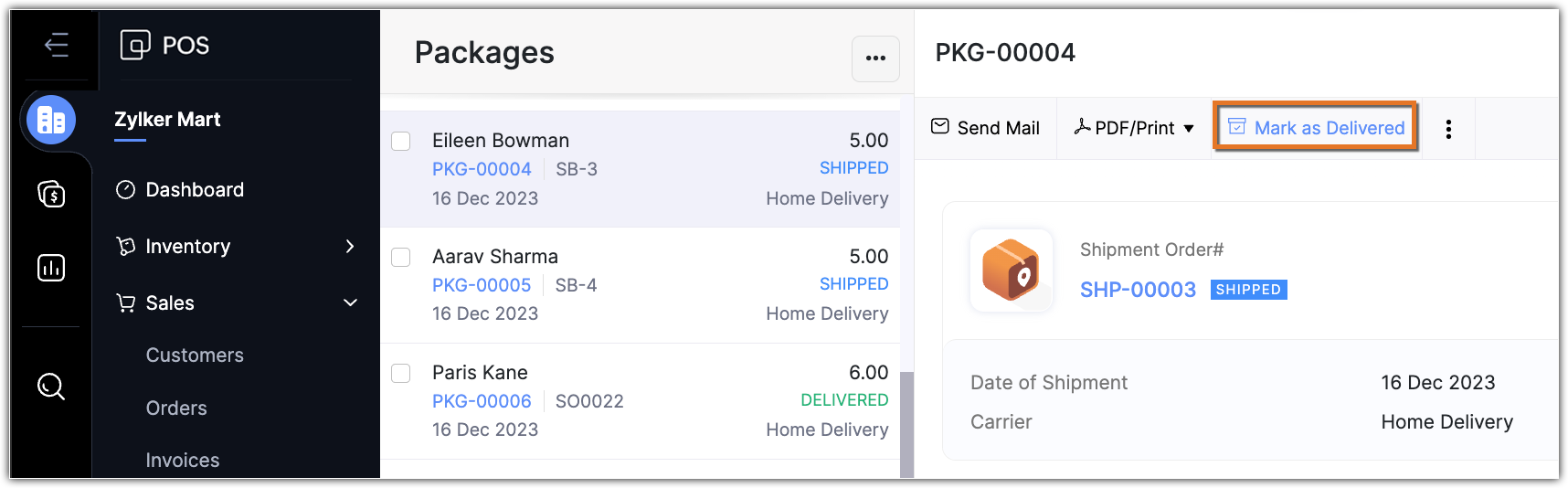Open the coins payments rail icon
Screen dimensions: 1568x488
[51, 194]
